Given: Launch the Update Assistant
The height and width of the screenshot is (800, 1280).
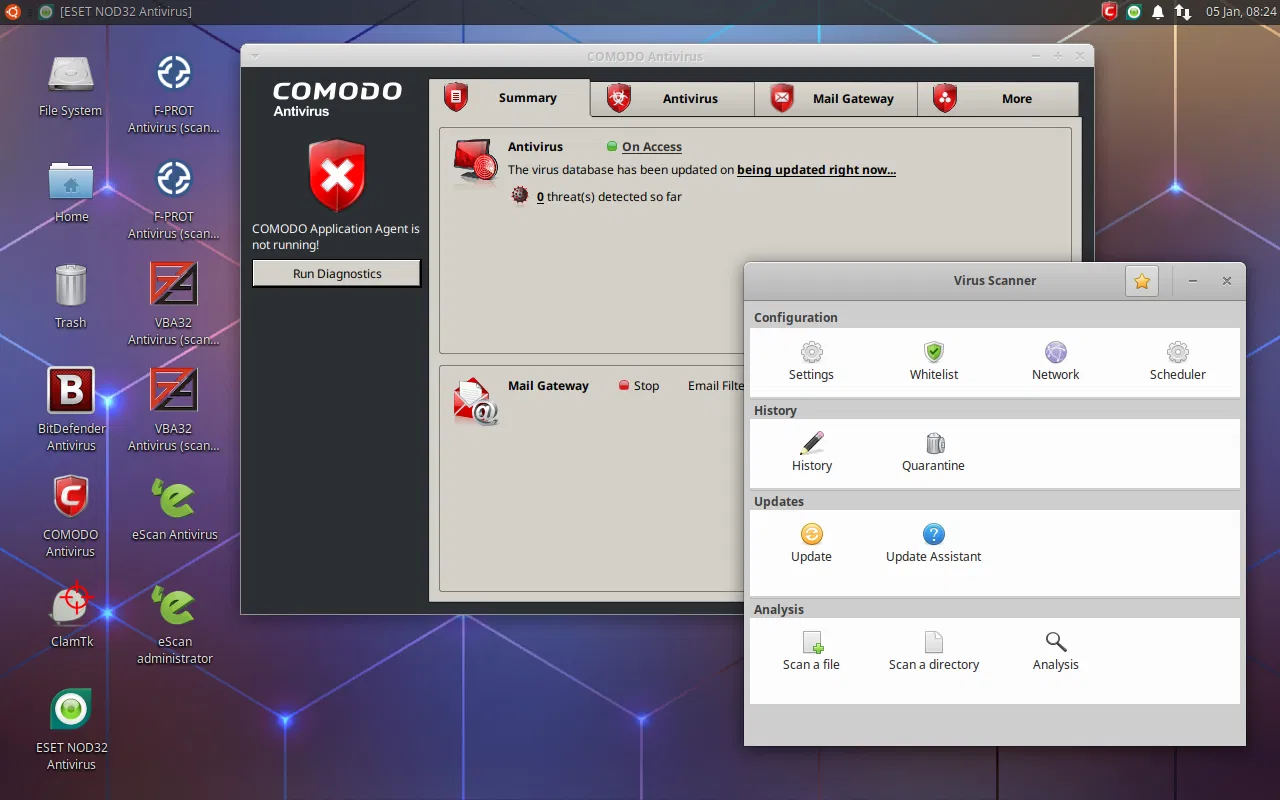Looking at the screenshot, I should [934, 544].
